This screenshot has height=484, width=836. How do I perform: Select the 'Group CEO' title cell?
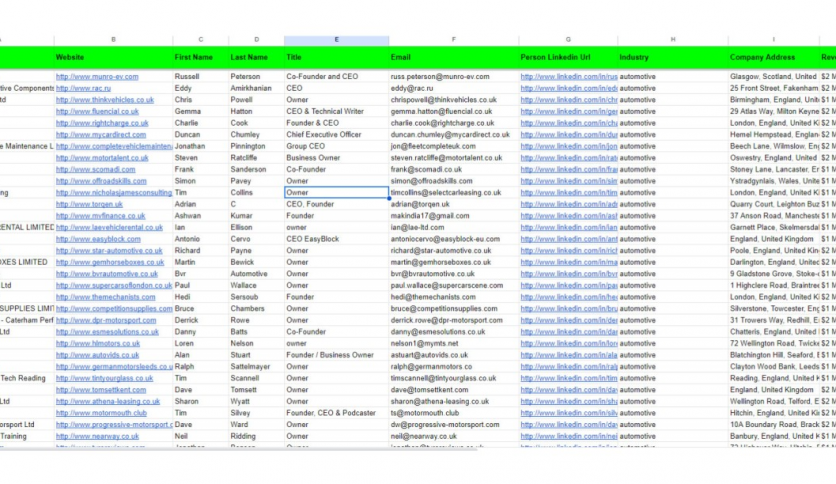(336, 147)
